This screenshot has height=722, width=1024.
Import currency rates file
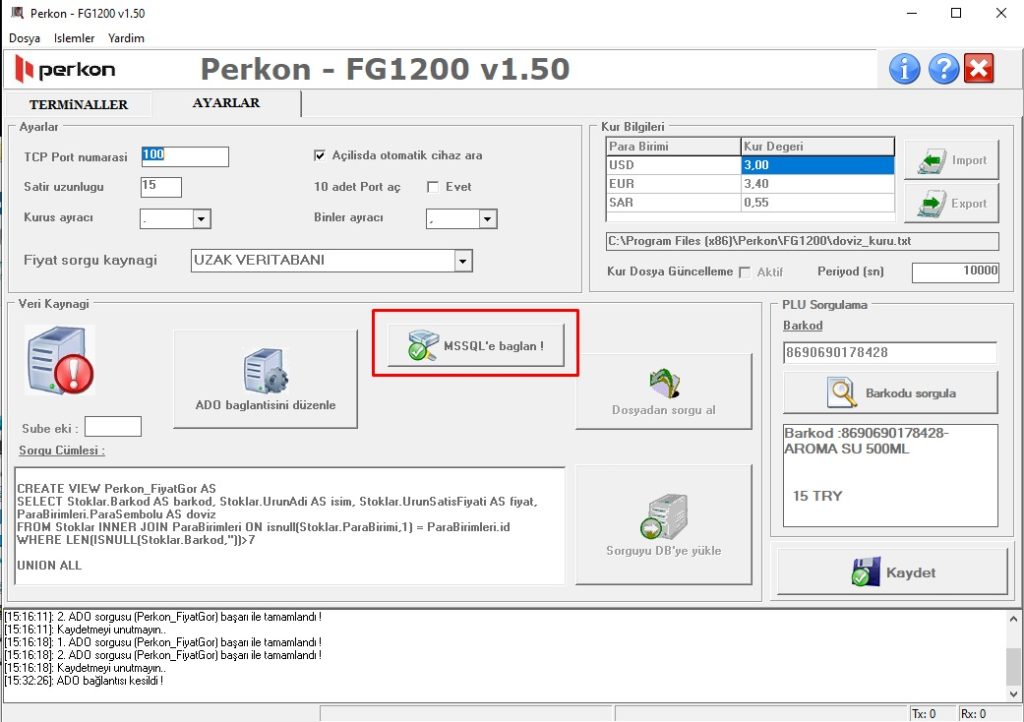(951, 160)
